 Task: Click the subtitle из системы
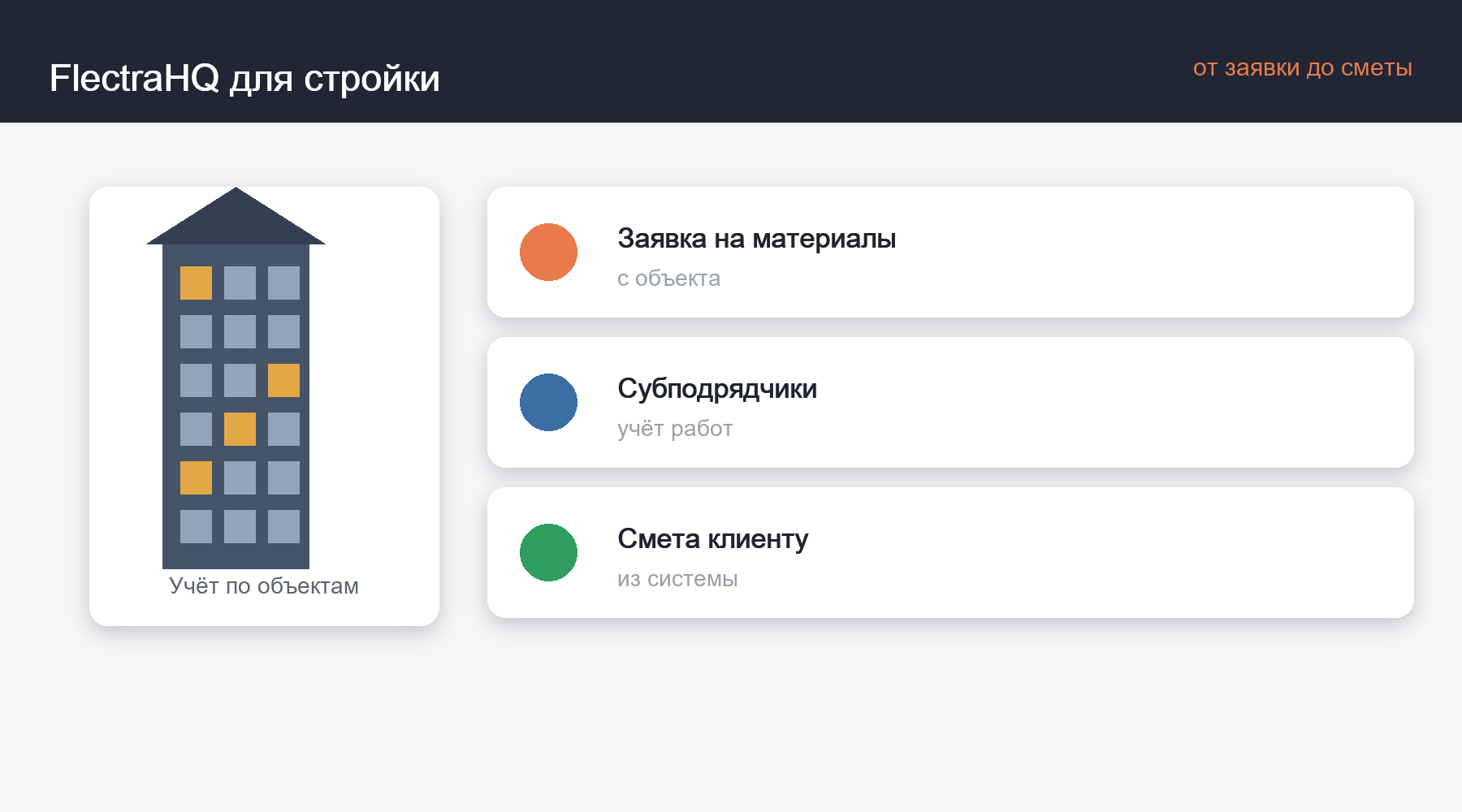(x=677, y=579)
